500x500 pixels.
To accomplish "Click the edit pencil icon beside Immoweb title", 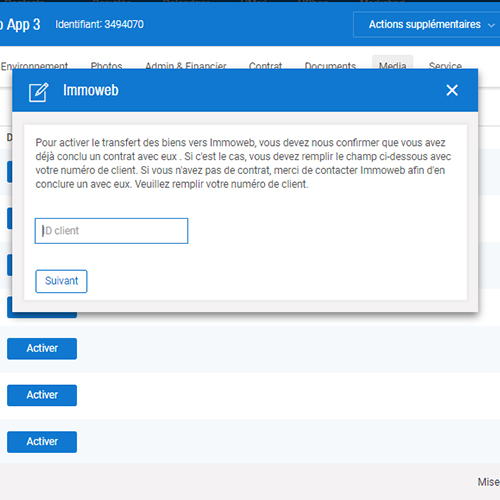I will tap(39, 92).
